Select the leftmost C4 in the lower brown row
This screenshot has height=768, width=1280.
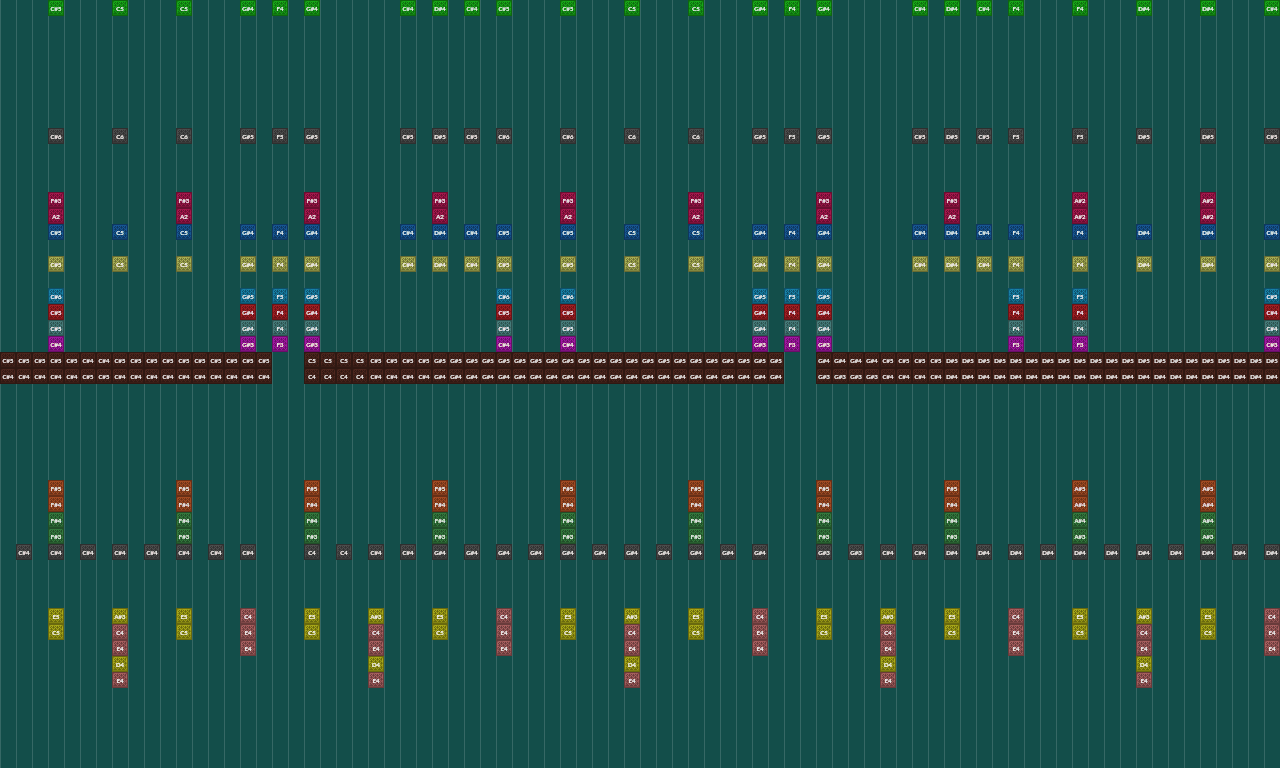[x=312, y=376]
